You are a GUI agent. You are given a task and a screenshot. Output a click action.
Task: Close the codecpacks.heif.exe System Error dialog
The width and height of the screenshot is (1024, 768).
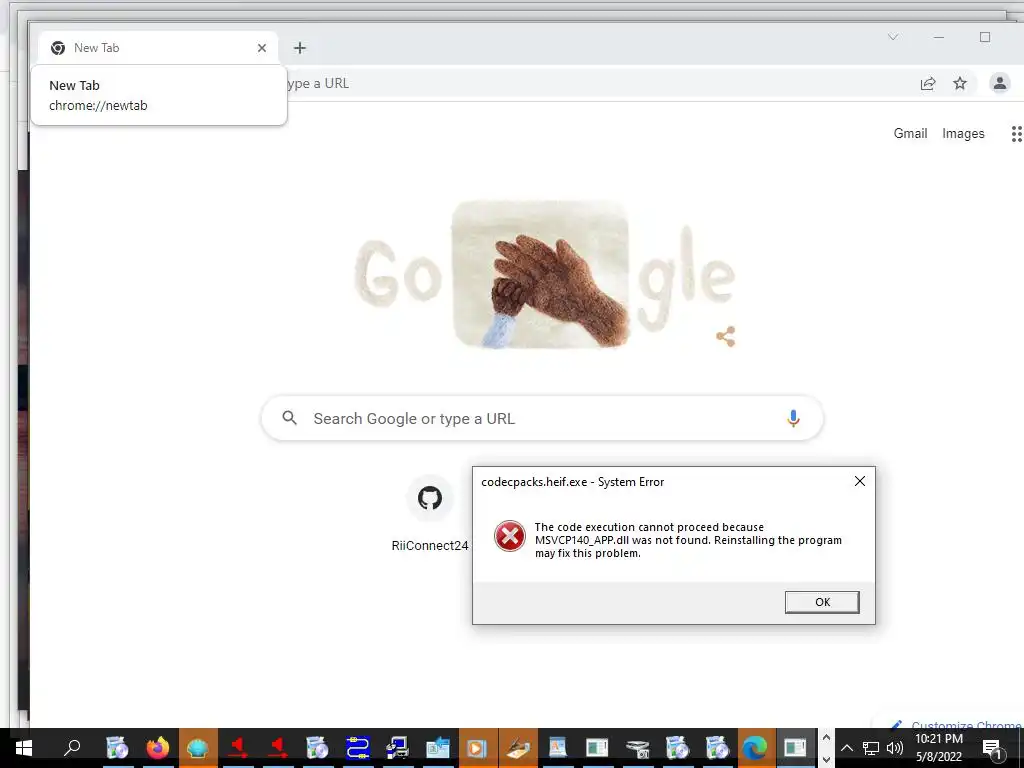(x=859, y=481)
